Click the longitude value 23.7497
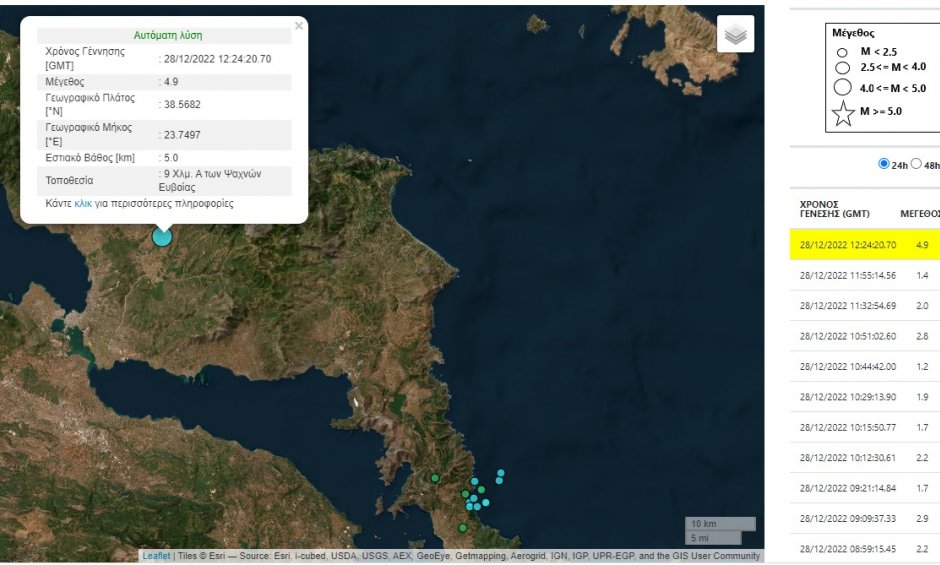This screenshot has width=940, height=565. tap(182, 135)
